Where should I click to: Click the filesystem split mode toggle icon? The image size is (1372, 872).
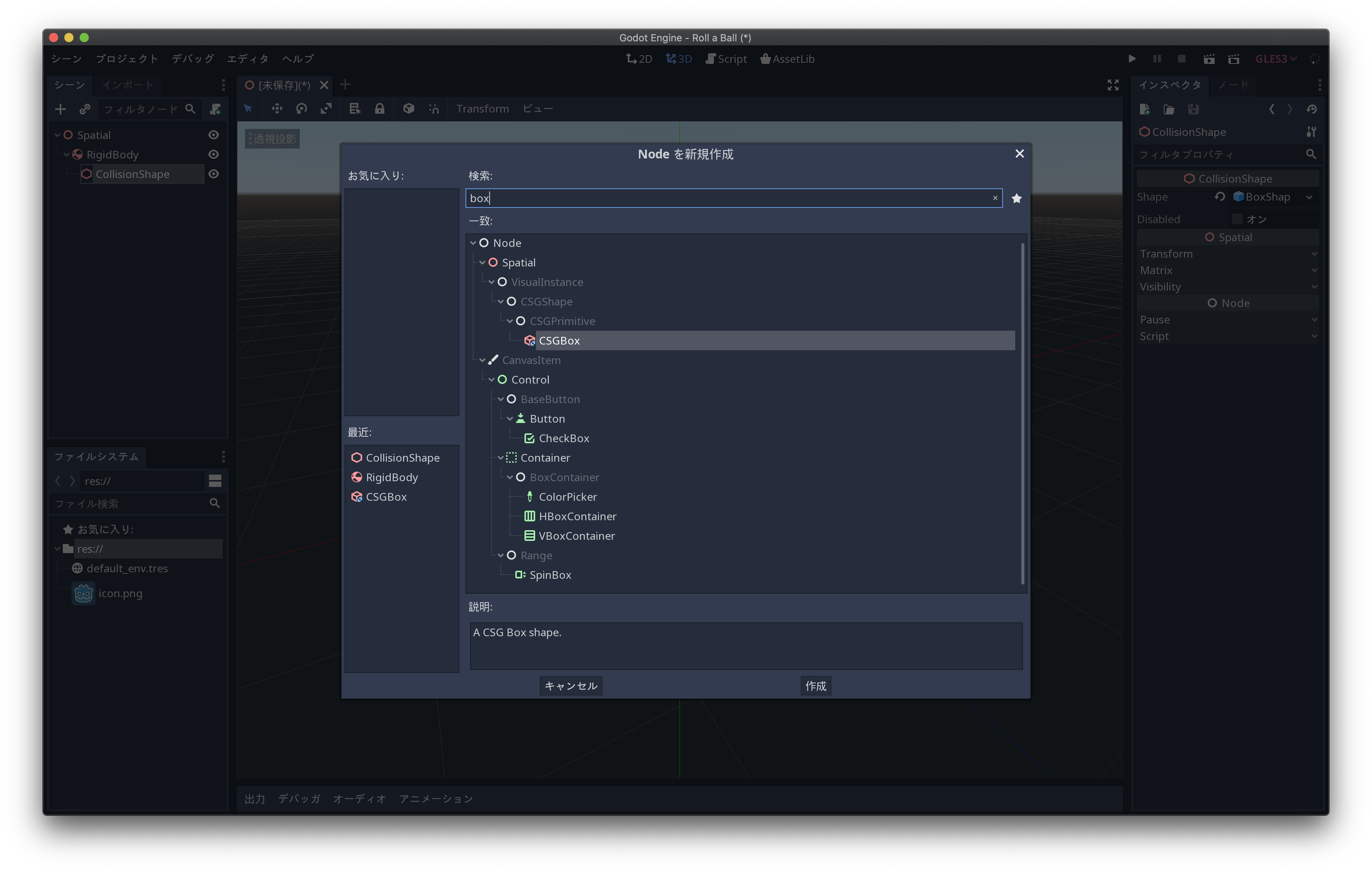point(215,481)
